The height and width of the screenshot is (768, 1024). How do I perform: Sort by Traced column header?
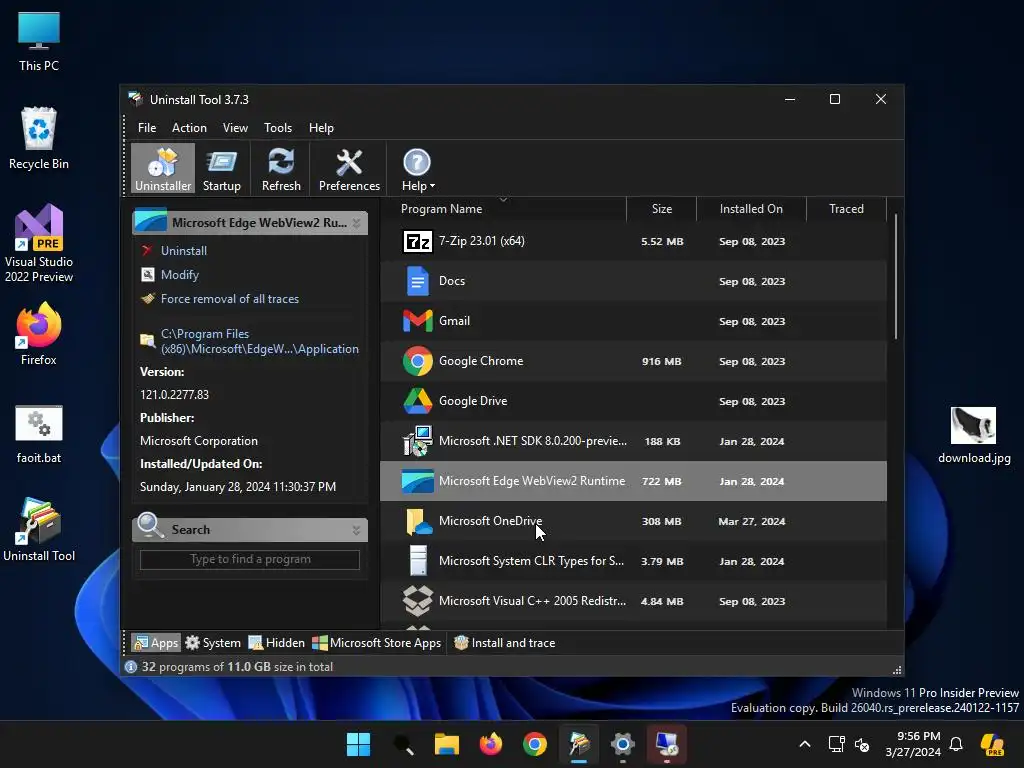click(x=846, y=209)
